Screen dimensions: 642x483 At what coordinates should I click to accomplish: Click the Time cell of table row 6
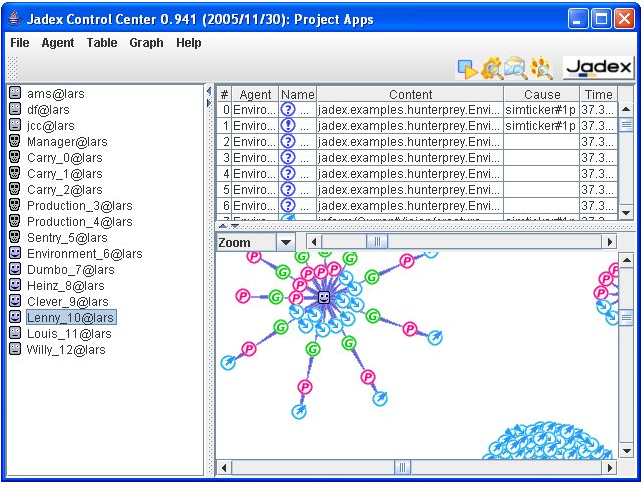pyautogui.click(x=598, y=205)
